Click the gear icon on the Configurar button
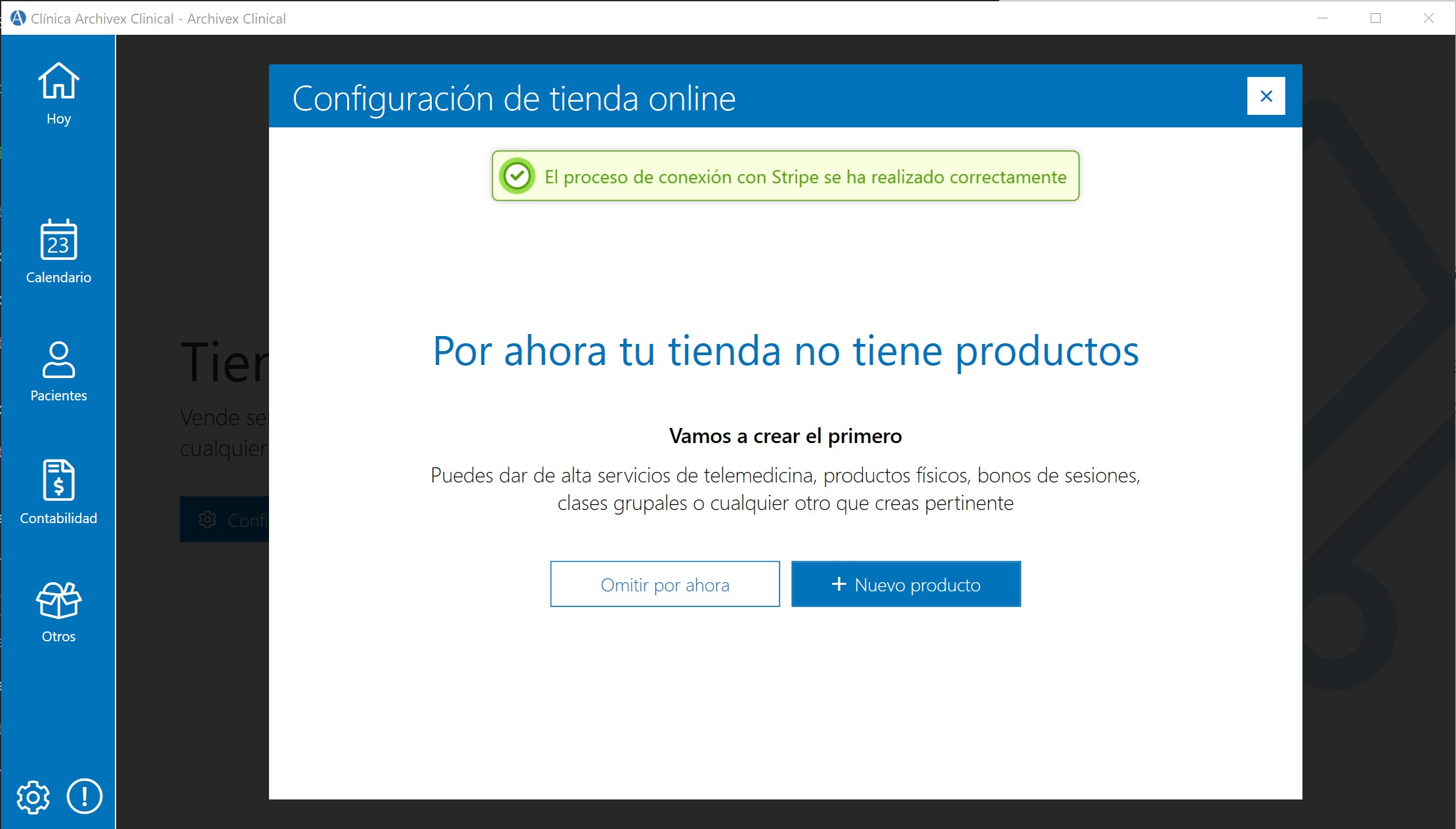 pyautogui.click(x=207, y=519)
